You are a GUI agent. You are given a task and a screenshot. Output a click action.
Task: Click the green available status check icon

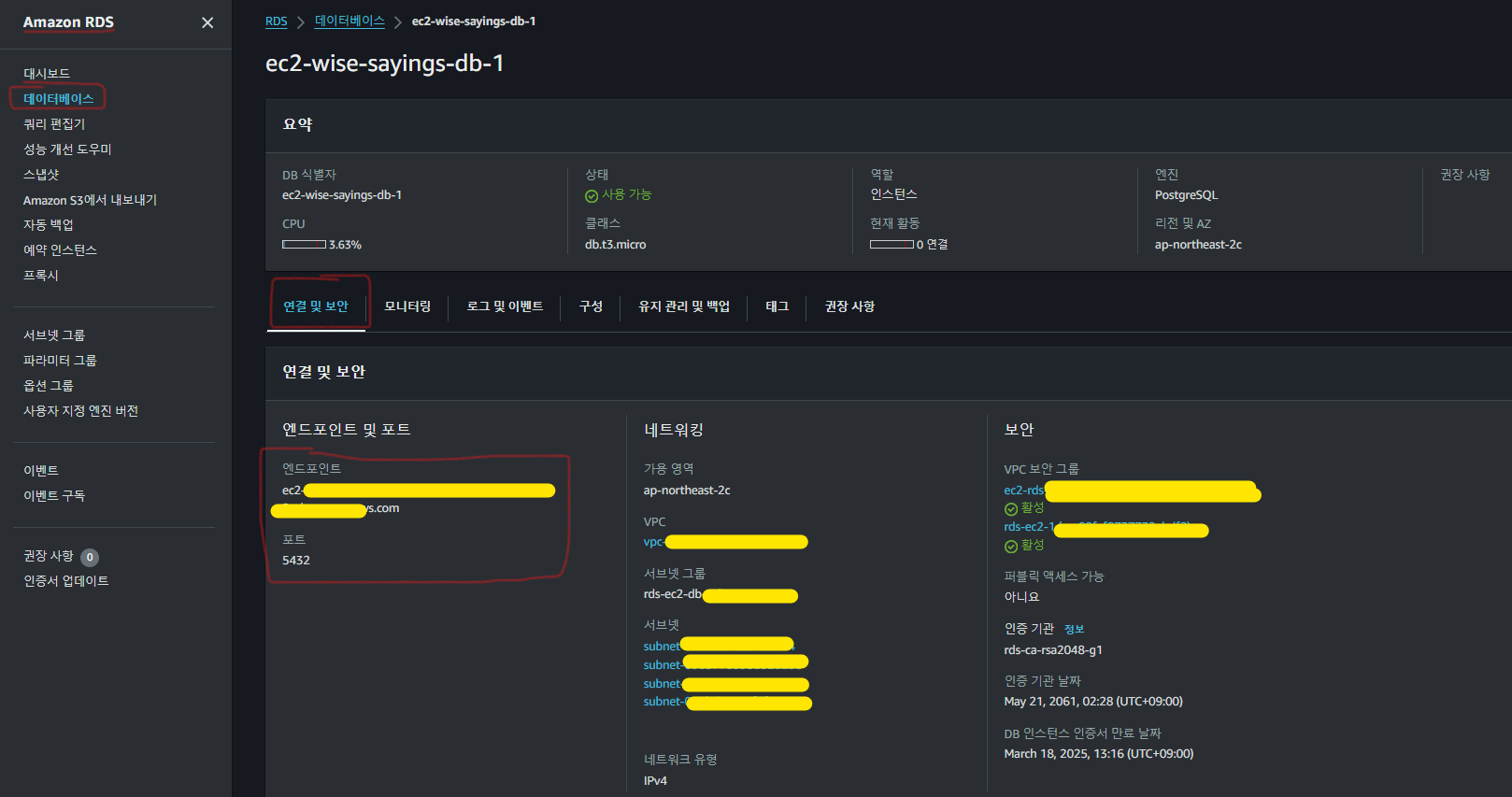tap(592, 196)
